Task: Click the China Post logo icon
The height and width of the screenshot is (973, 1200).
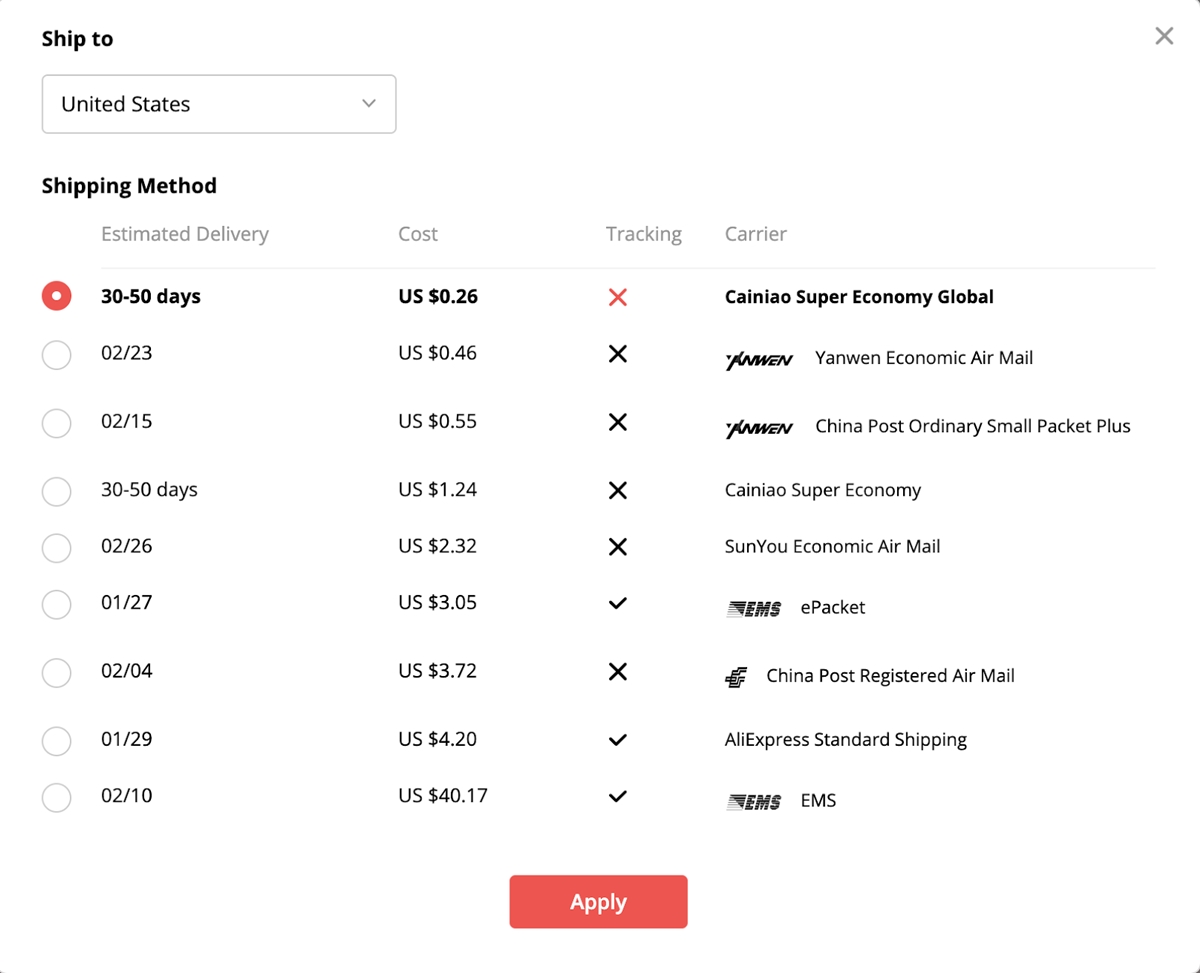Action: tap(736, 677)
